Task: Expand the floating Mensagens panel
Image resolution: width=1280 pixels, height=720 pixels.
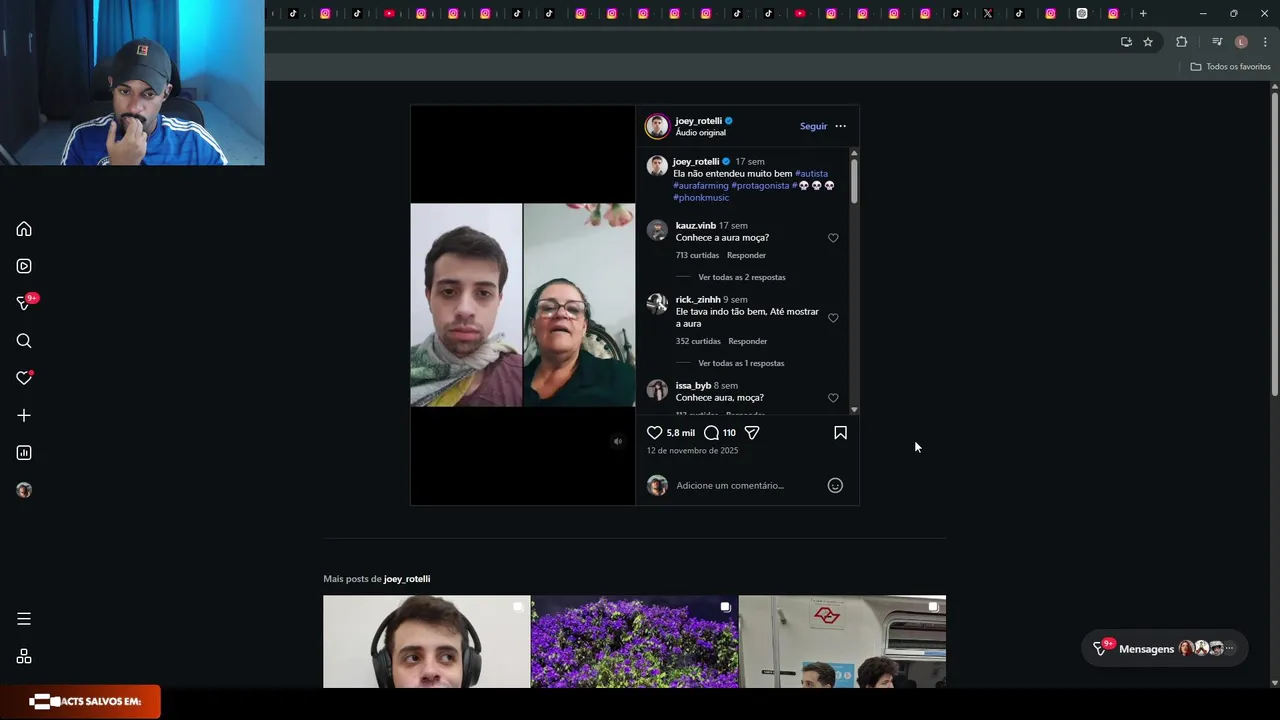Action: 1165,648
